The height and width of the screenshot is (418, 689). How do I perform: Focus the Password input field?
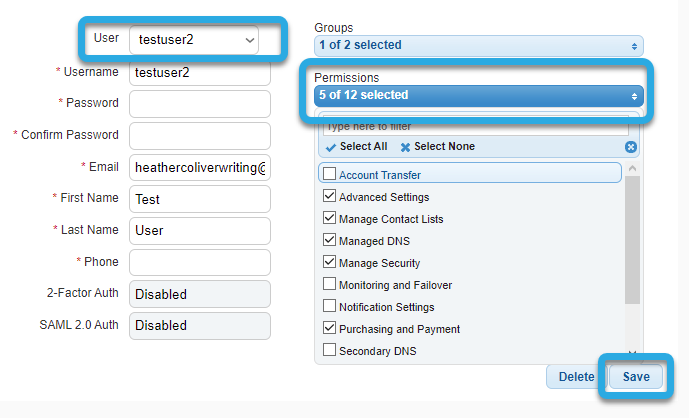click(x=200, y=104)
